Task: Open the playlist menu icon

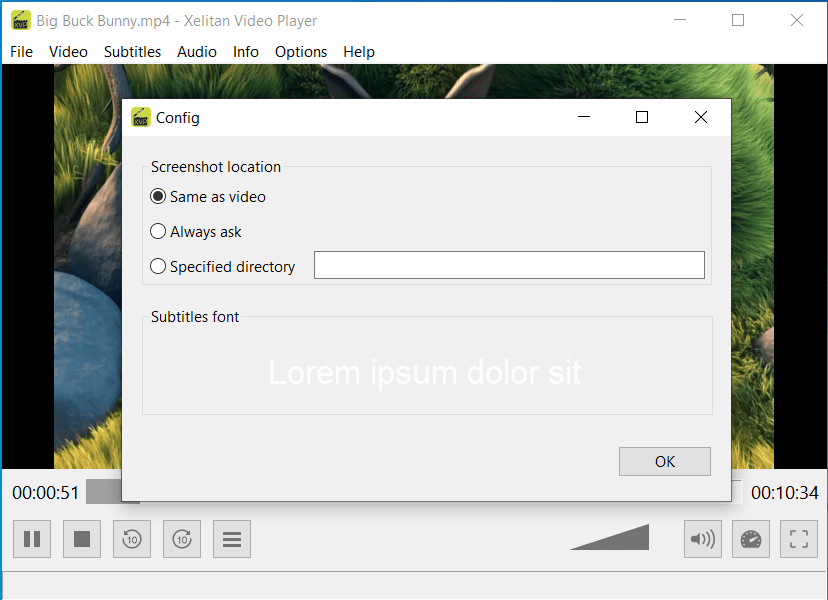Action: 232,539
